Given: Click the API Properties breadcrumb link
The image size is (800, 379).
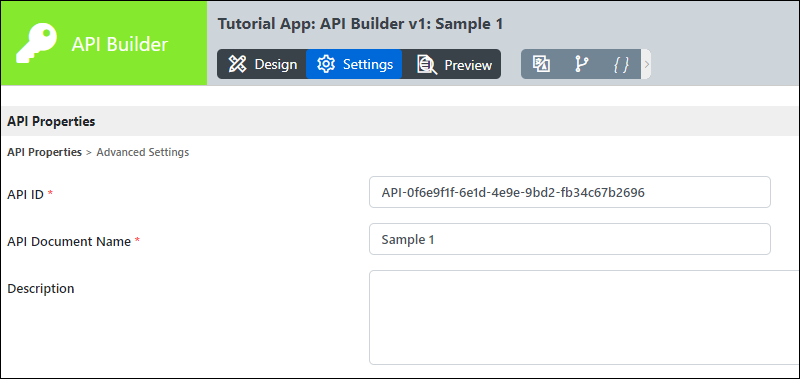Looking at the screenshot, I should 44,152.
